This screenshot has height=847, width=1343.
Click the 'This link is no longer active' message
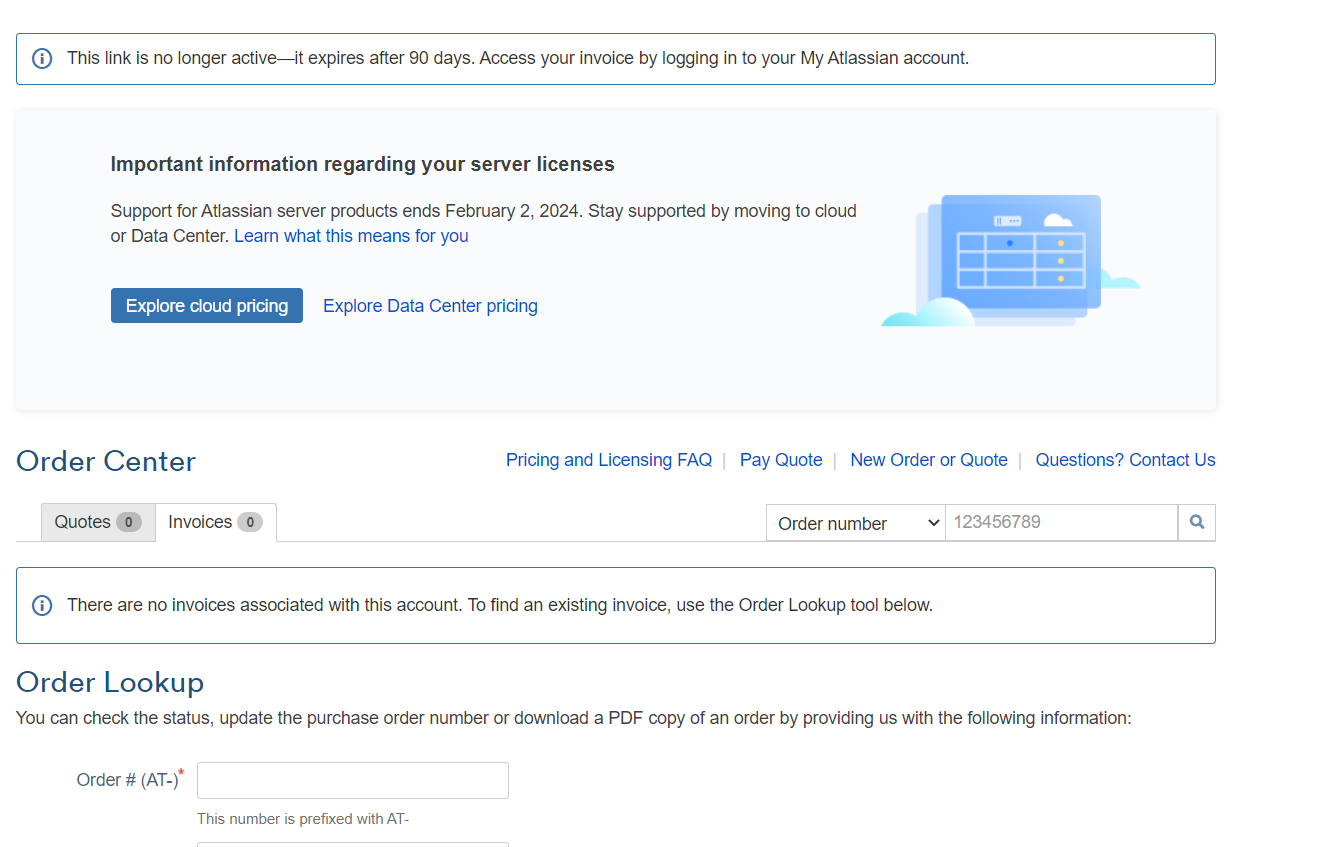pos(518,58)
